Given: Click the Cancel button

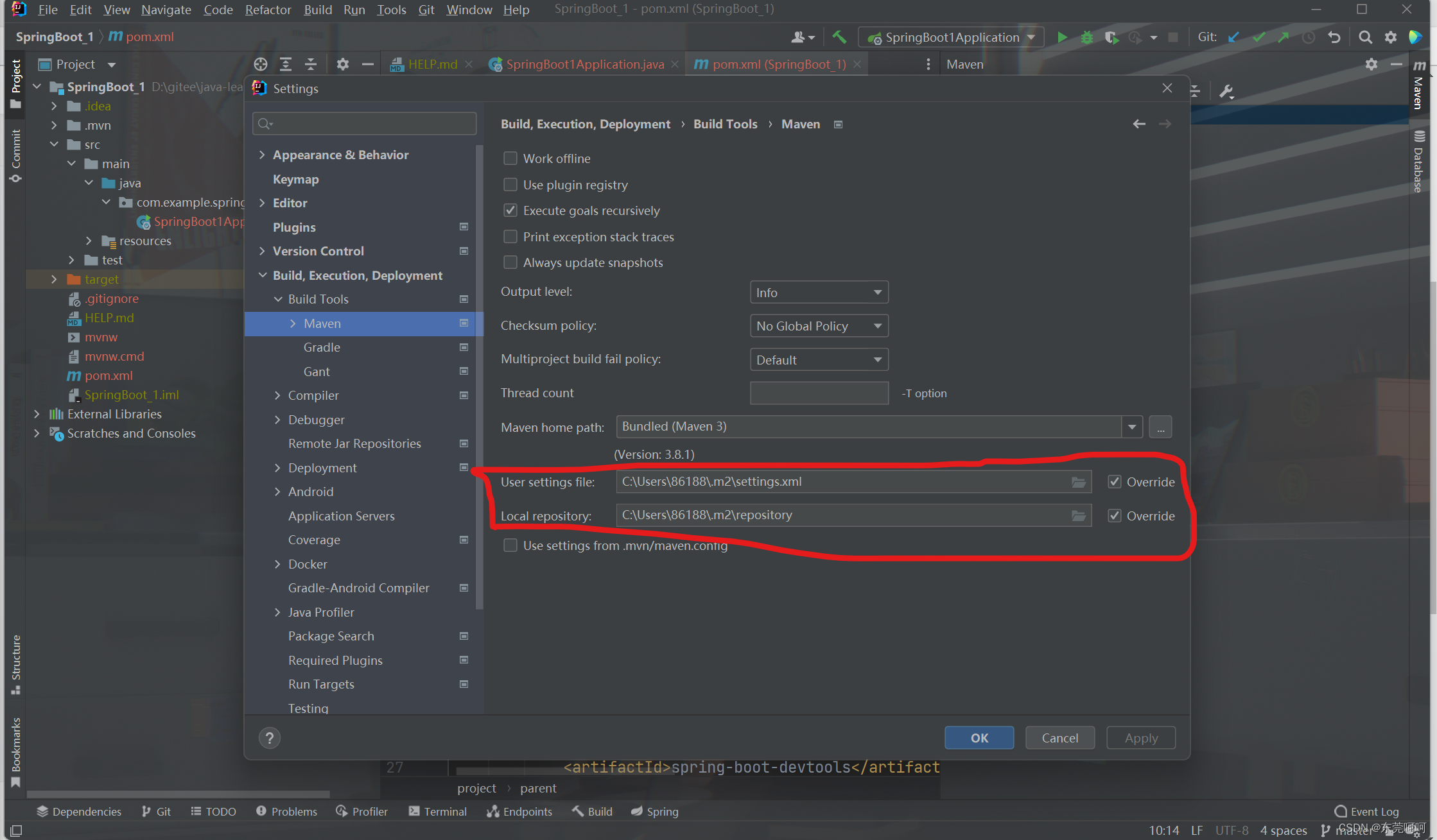Looking at the screenshot, I should click(1059, 738).
